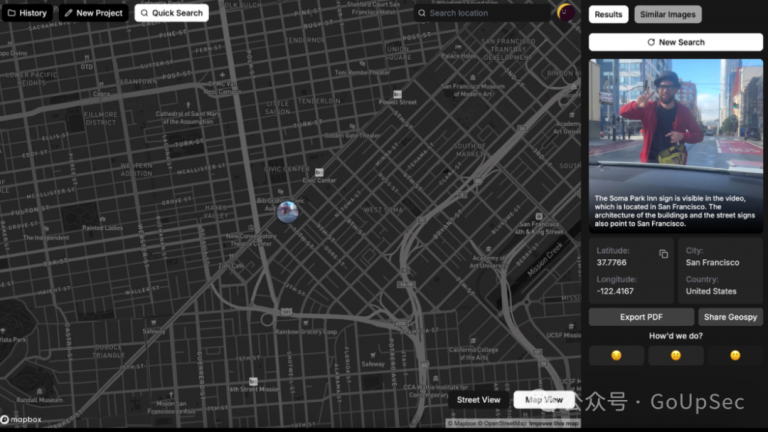The height and width of the screenshot is (432, 768).
Task: Rate the result with the right emoji
Action: (735, 355)
